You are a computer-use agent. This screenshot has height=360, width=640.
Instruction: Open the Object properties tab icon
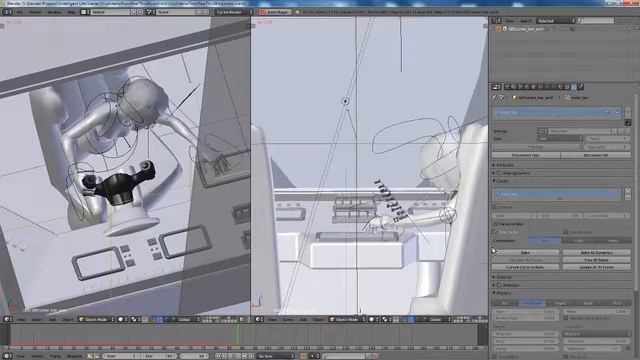(x=533, y=87)
